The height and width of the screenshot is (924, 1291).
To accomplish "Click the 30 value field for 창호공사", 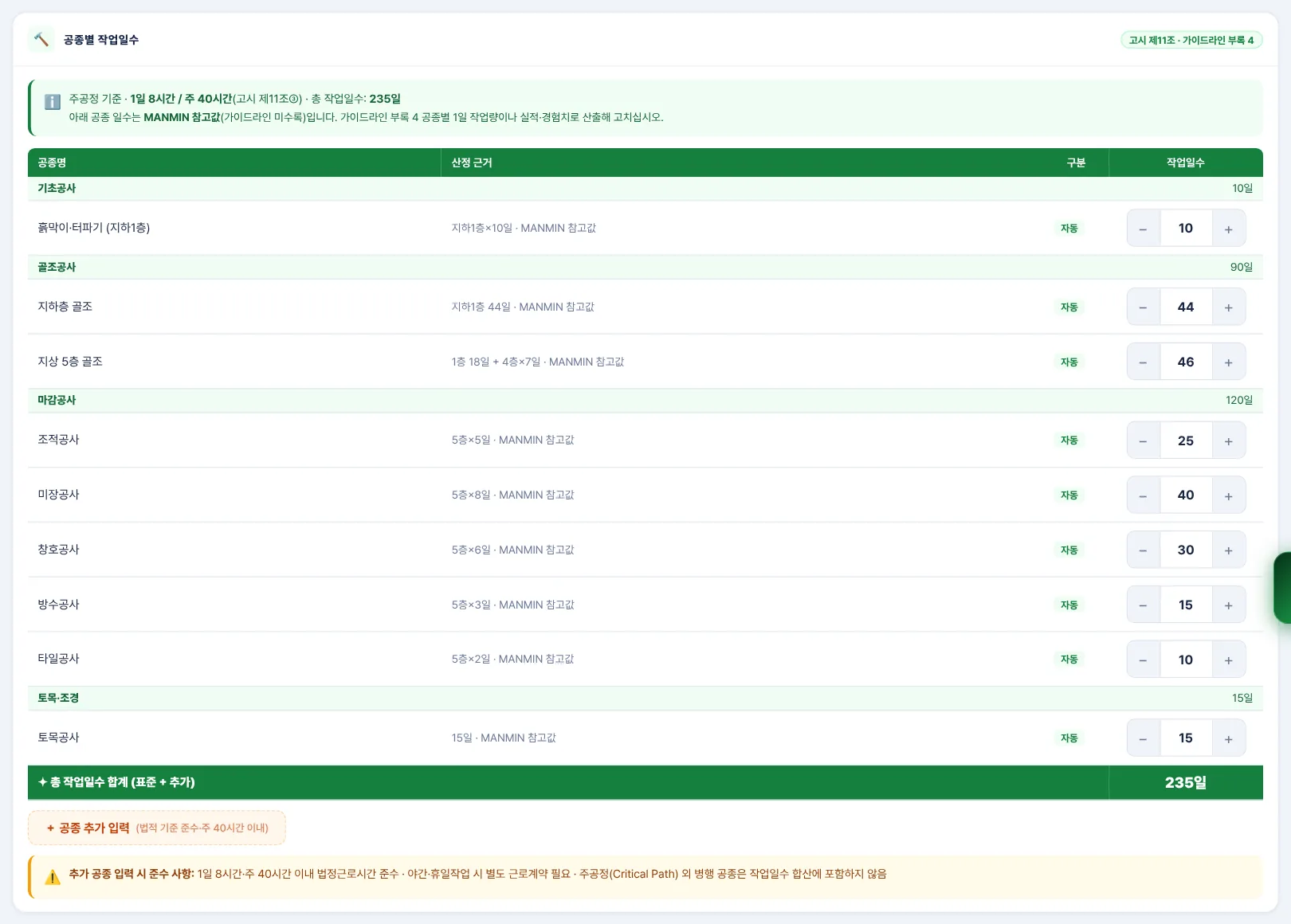I will pyautogui.click(x=1186, y=550).
